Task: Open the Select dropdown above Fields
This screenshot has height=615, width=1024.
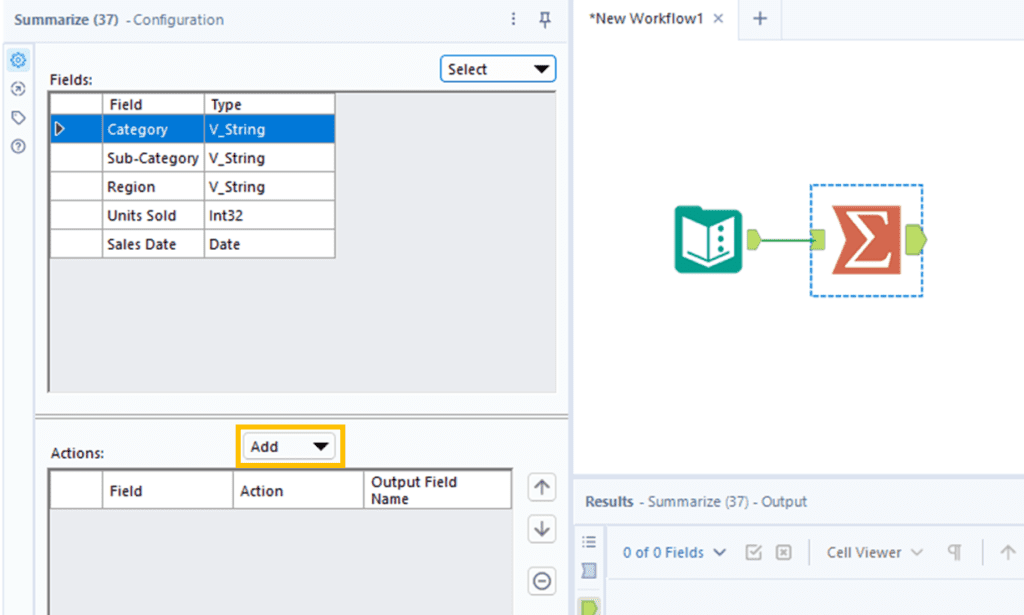Action: click(498, 69)
